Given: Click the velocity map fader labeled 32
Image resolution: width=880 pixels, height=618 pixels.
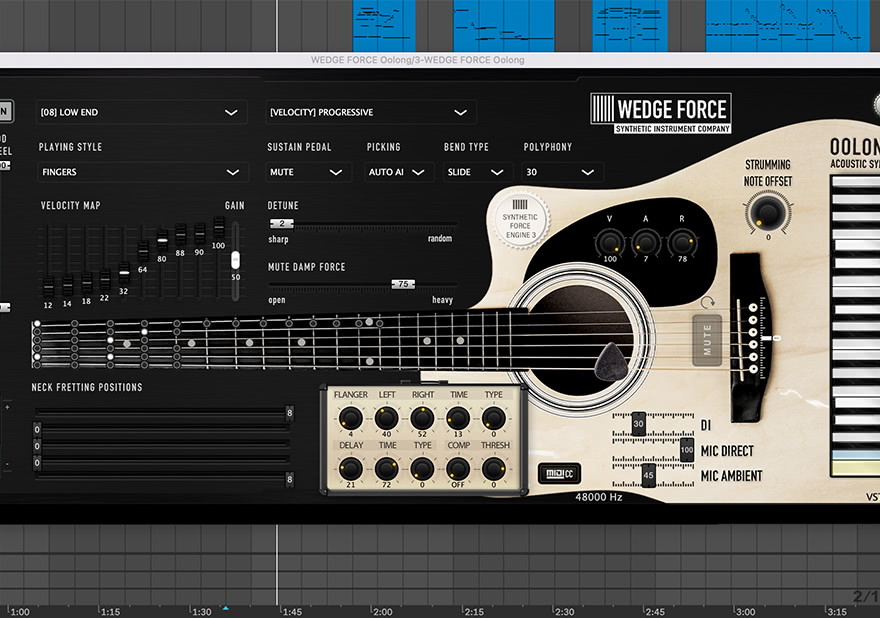Looking at the screenshot, I should 124,273.
